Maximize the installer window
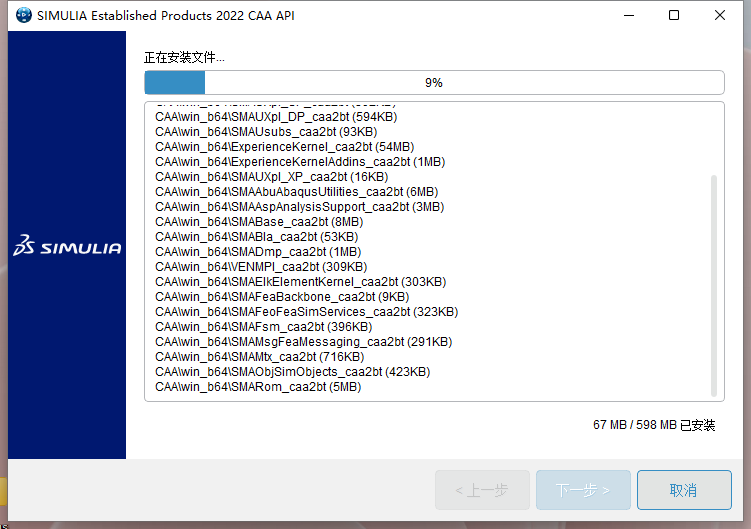This screenshot has height=529, width=751. (x=674, y=15)
